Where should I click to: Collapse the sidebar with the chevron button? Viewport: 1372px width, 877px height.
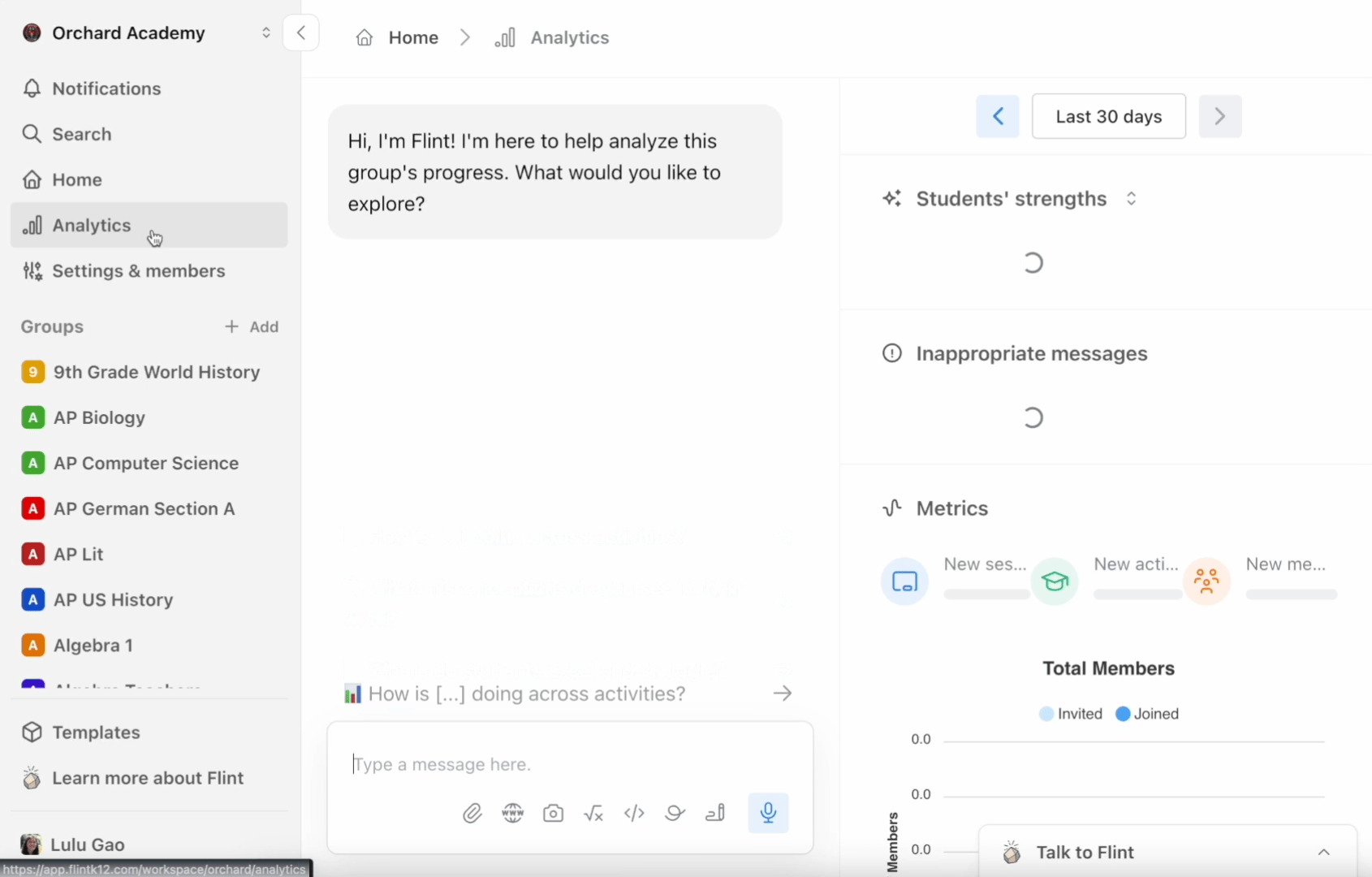301,33
